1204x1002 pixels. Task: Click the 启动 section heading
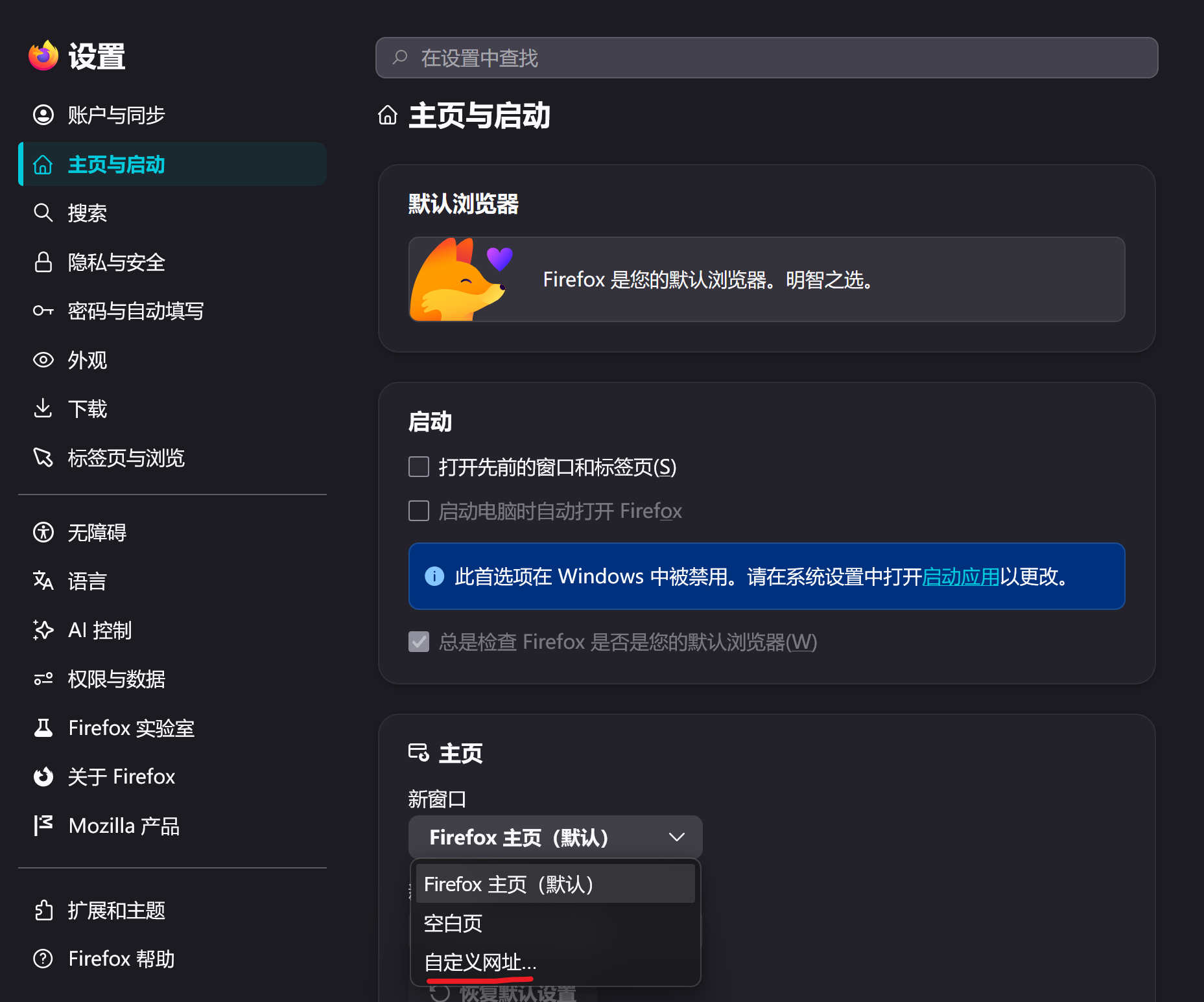(430, 422)
